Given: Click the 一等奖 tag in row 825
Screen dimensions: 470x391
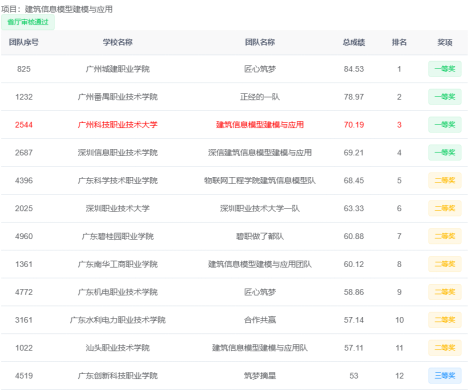Looking at the screenshot, I should [445, 69].
